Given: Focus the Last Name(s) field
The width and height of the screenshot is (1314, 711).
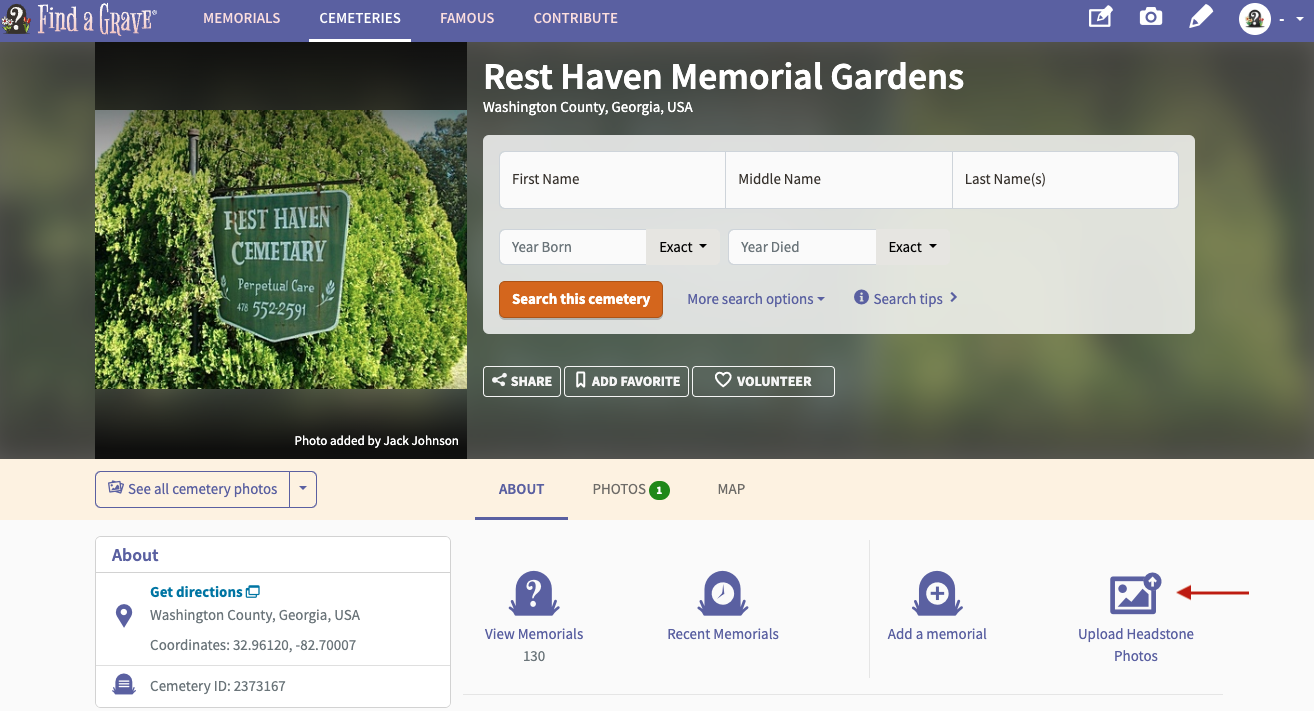Looking at the screenshot, I should [1065, 180].
